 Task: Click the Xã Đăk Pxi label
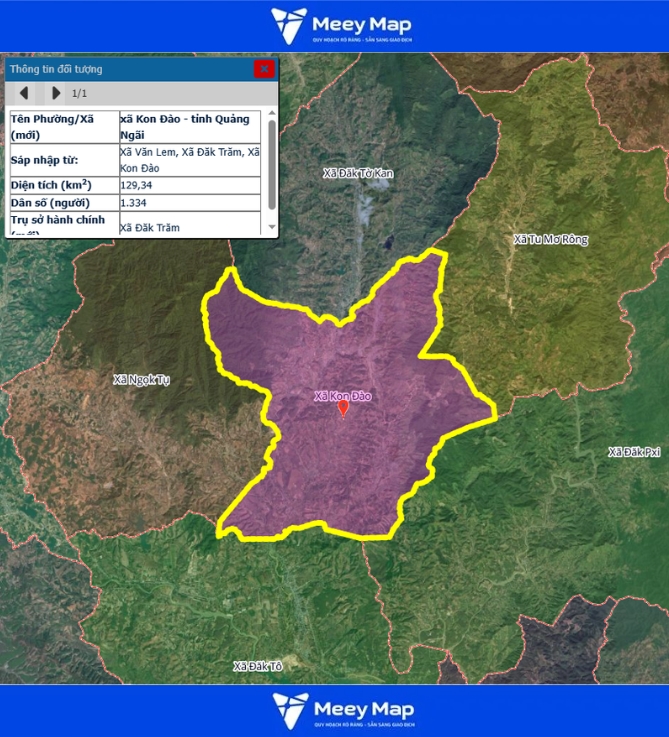pyautogui.click(x=635, y=452)
